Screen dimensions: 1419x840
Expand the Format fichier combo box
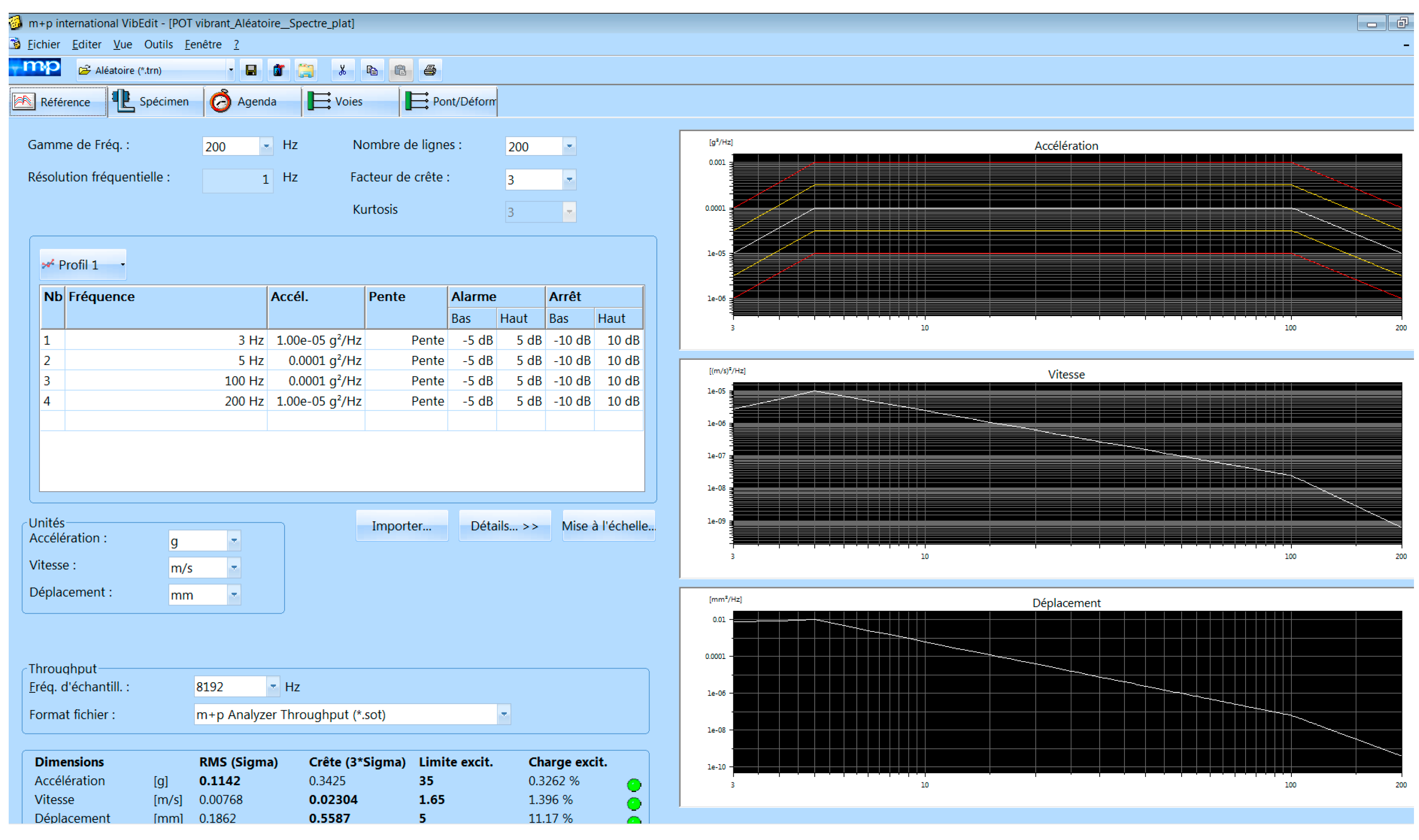(x=503, y=715)
